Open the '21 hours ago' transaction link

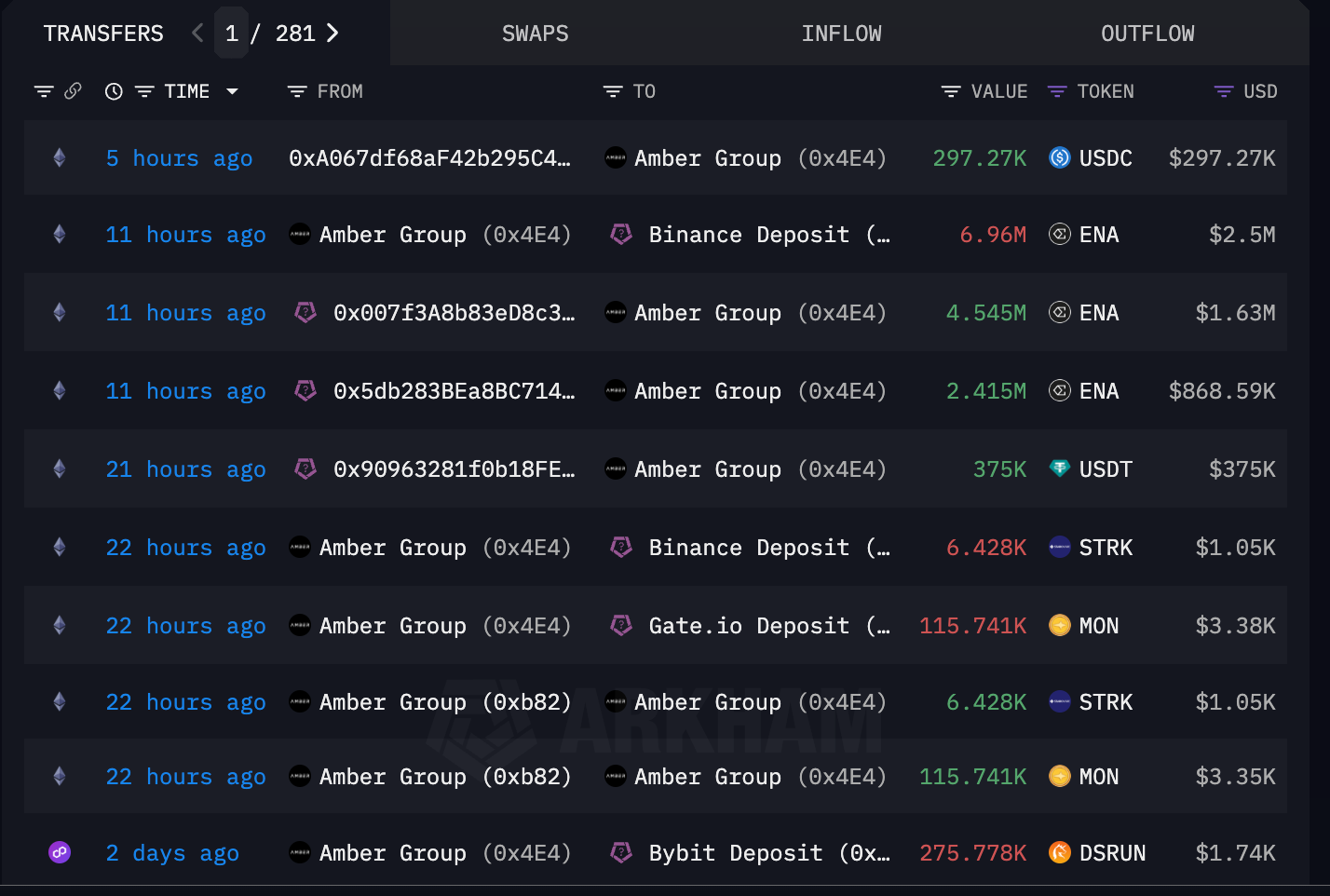click(x=185, y=469)
